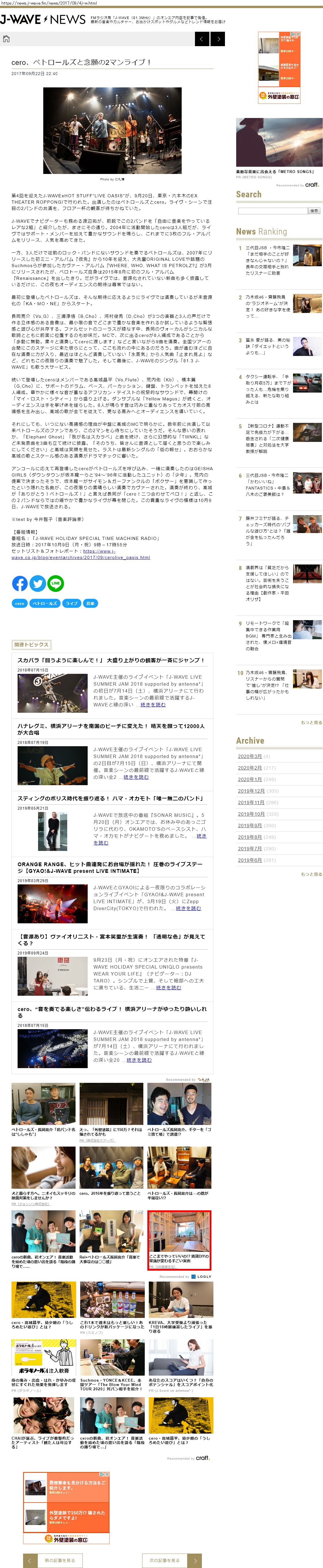This screenshot has height=1568, width=323.
Task: Click the search input field in sidebar
Action: click(x=272, y=211)
